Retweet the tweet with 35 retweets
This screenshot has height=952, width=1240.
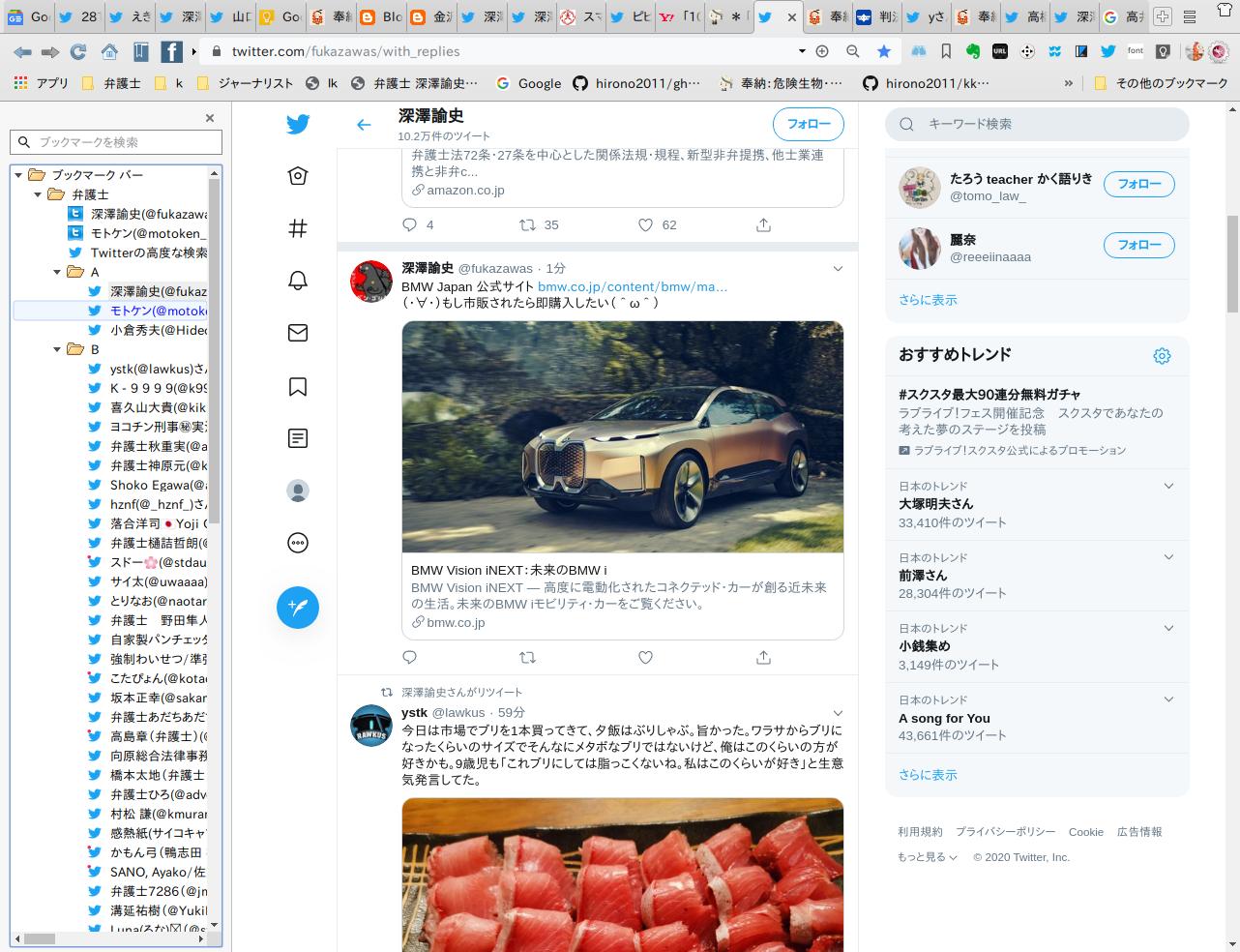click(x=527, y=224)
